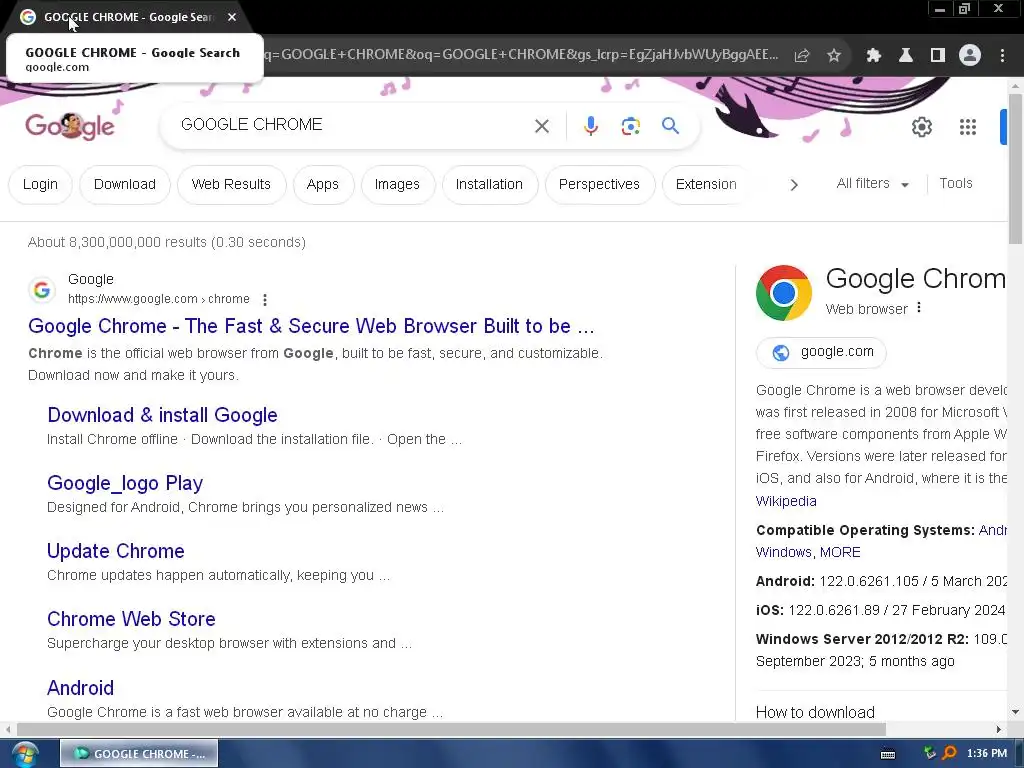Clear the search box with the X icon
The image size is (1024, 768).
click(x=541, y=125)
